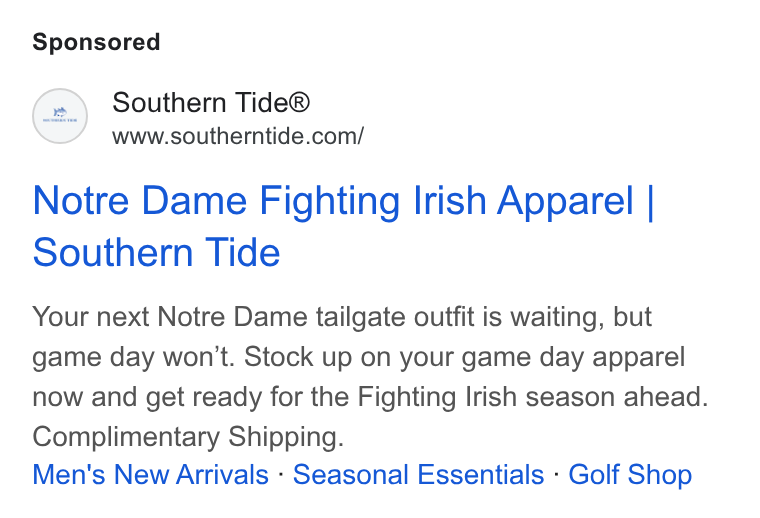Open the Notre Dame Fighting Irish Apparel headline
This screenshot has height=518, width=760.
click(343, 226)
